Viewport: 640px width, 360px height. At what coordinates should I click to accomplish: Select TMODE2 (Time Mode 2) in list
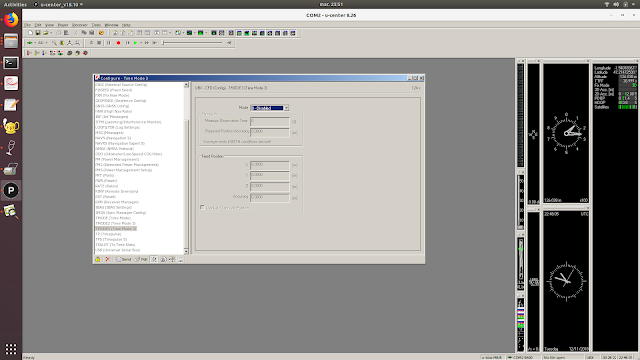point(116,223)
